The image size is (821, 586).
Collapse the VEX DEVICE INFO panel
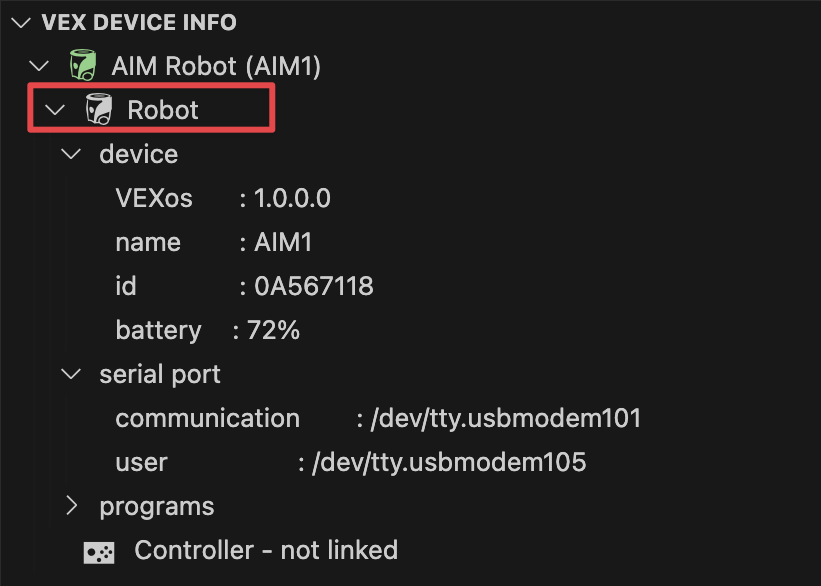click(x=21, y=22)
